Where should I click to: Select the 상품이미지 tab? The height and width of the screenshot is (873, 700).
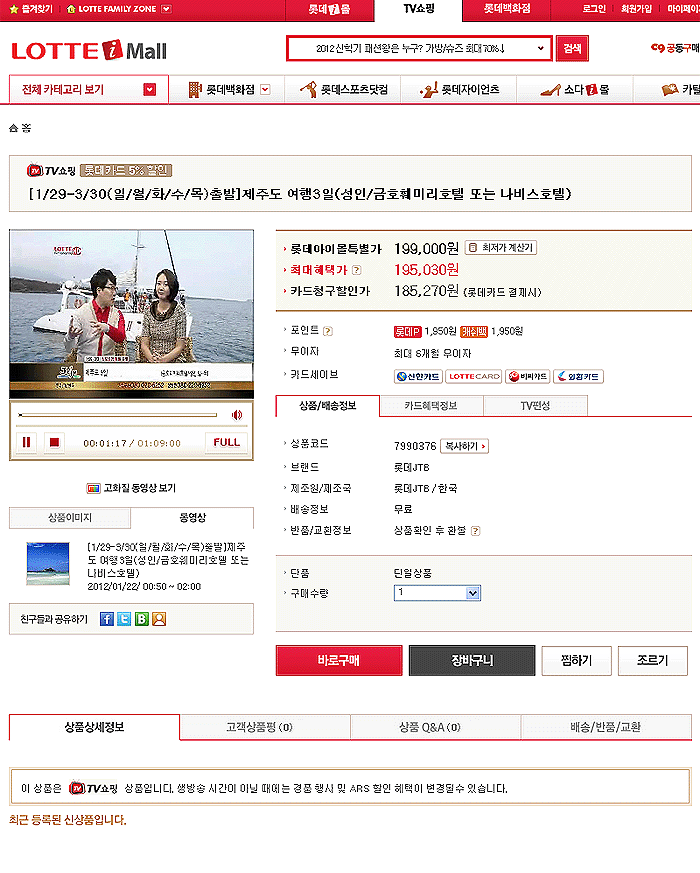point(70,518)
